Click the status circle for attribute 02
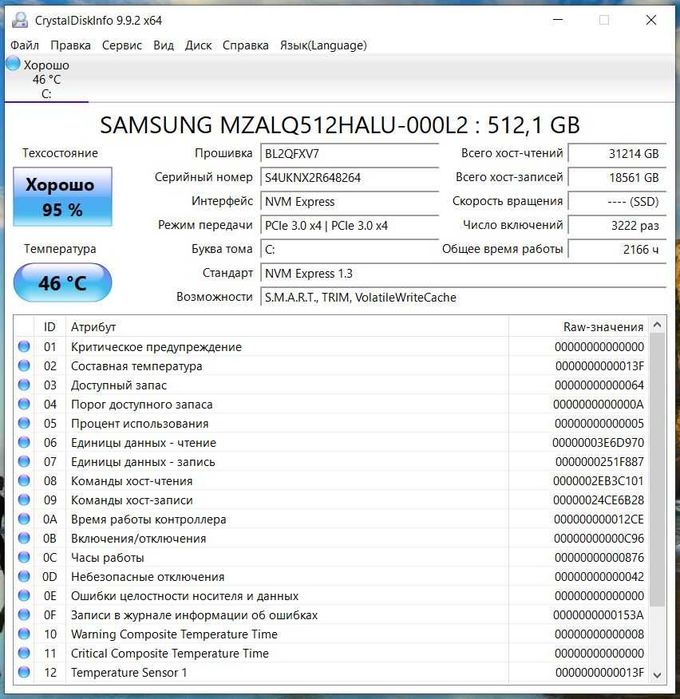This screenshot has width=680, height=699. click(24, 366)
